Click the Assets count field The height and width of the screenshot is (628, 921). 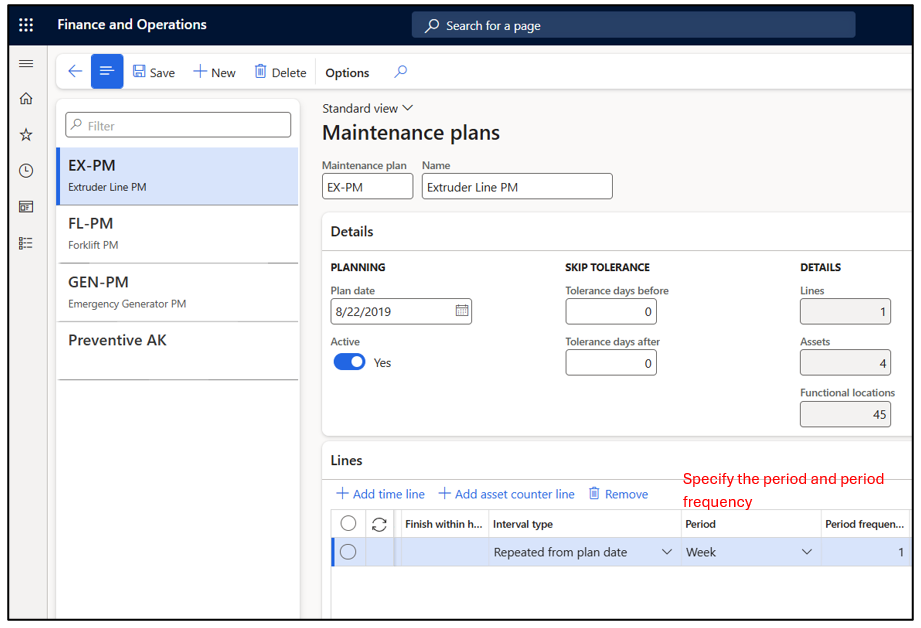point(845,362)
